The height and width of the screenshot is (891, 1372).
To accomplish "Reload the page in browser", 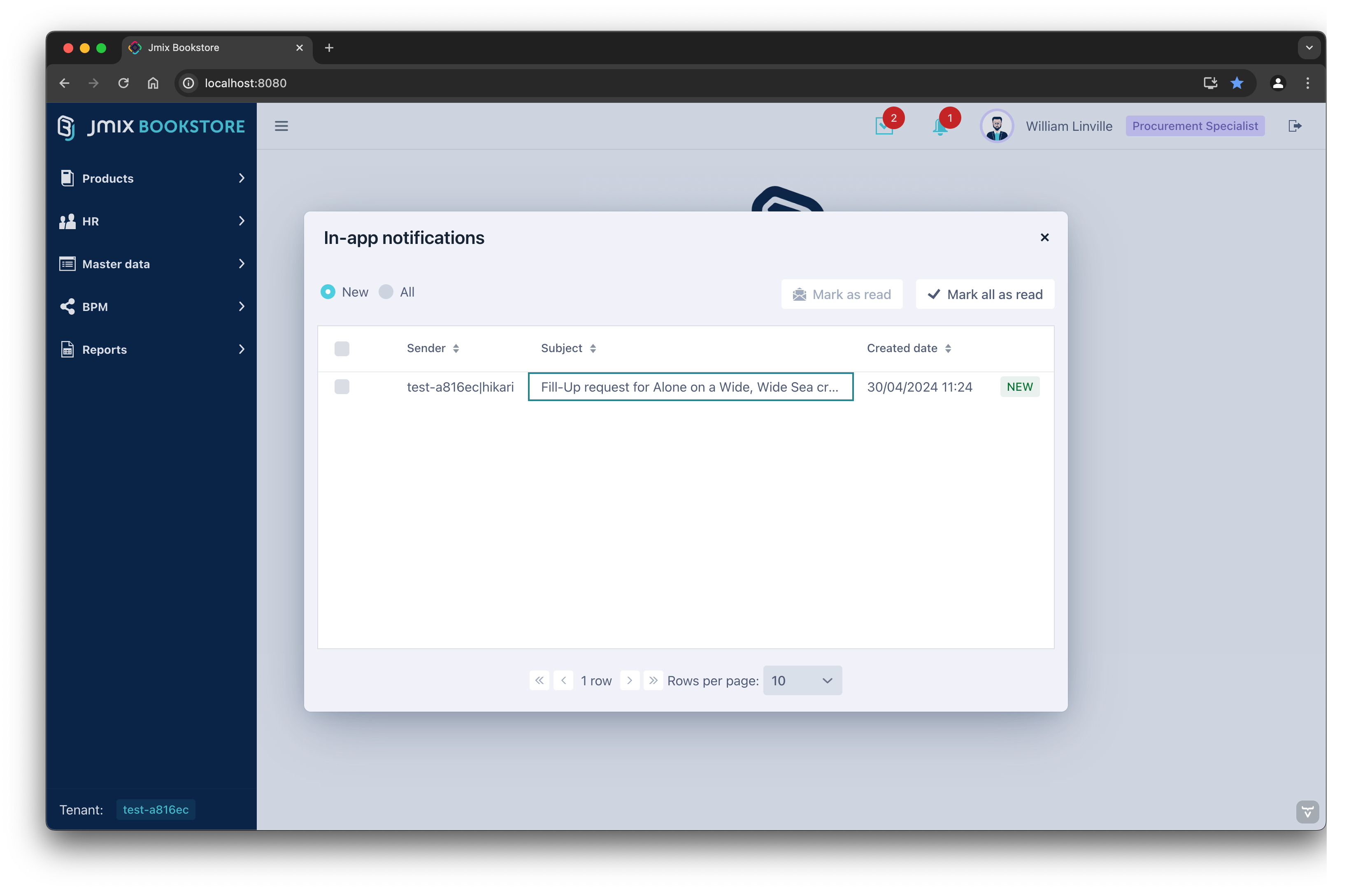I will click(x=123, y=83).
